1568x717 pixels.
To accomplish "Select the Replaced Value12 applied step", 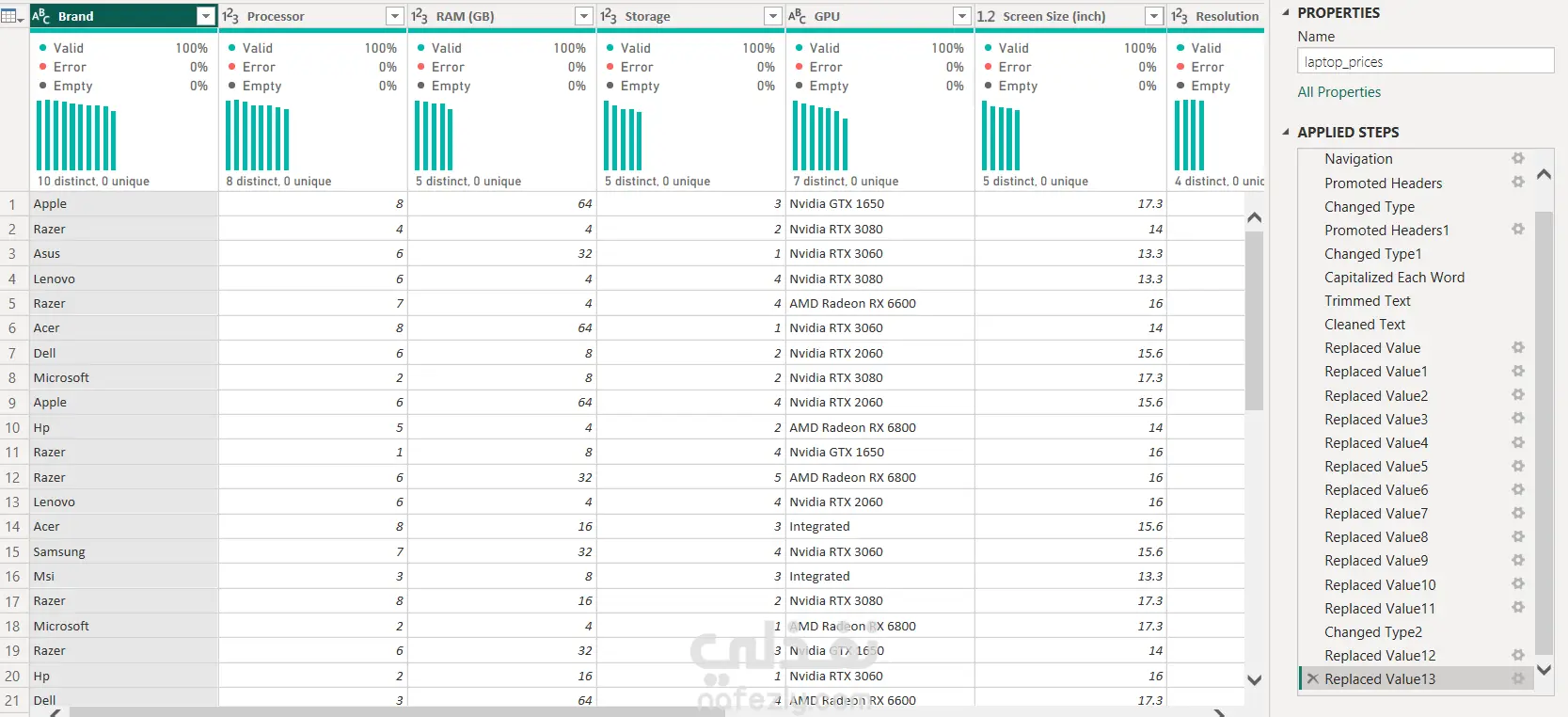I will pos(1380,656).
